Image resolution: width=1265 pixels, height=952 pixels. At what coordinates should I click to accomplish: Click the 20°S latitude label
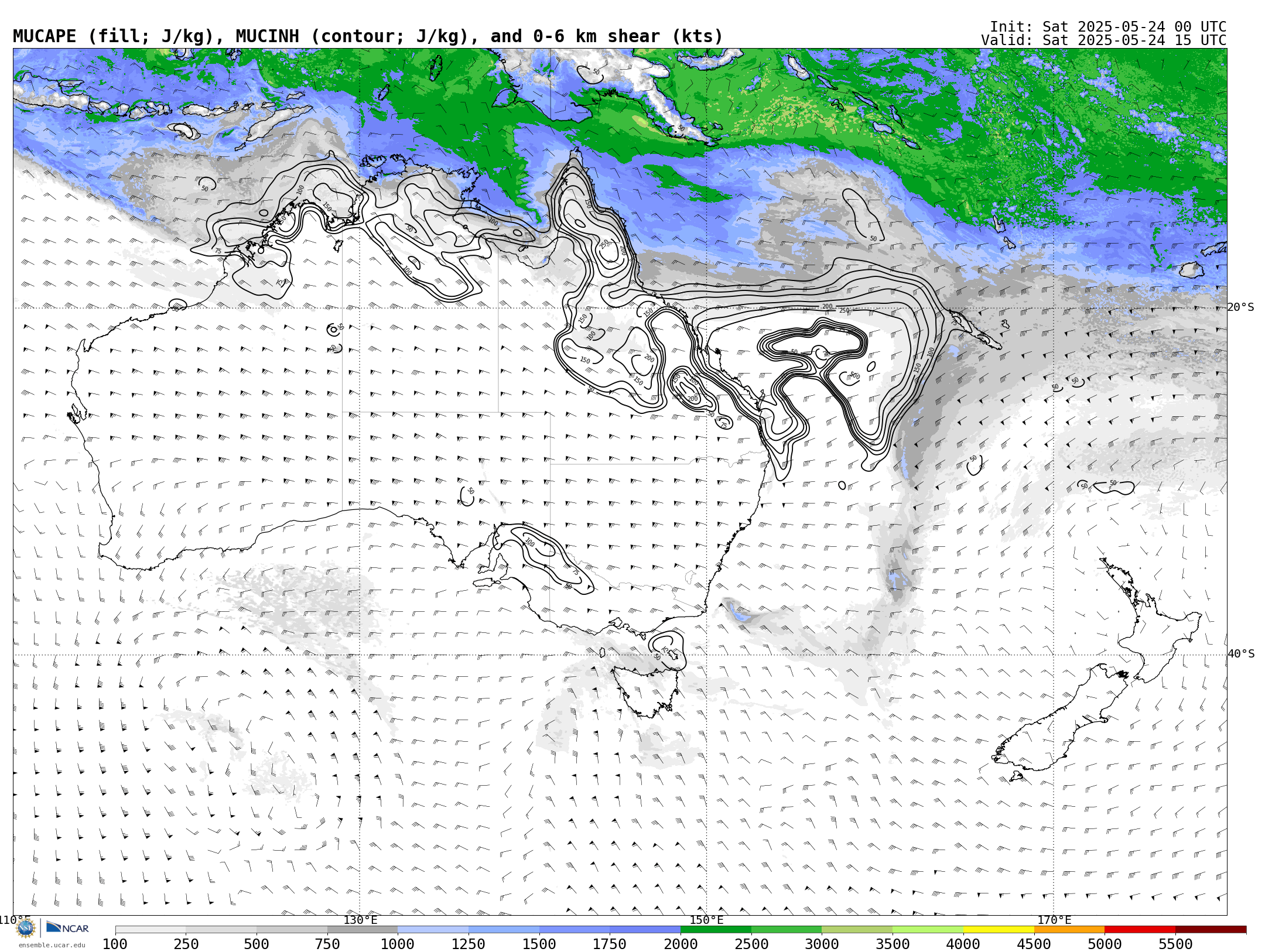[1242, 307]
